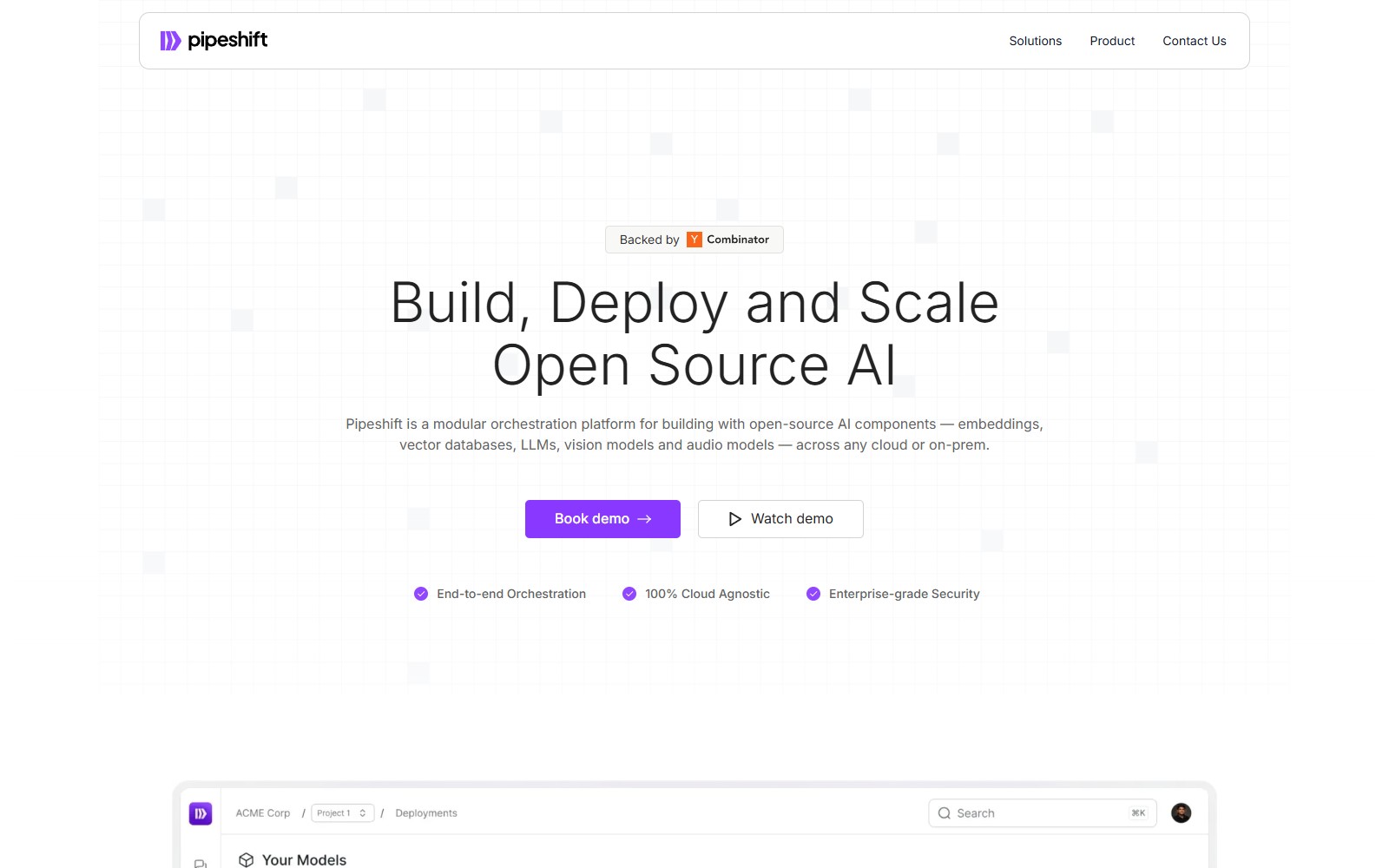This screenshot has height=868, width=1389.
Task: Click the checkmark beside Enterprise-grade Security
Action: [813, 594]
